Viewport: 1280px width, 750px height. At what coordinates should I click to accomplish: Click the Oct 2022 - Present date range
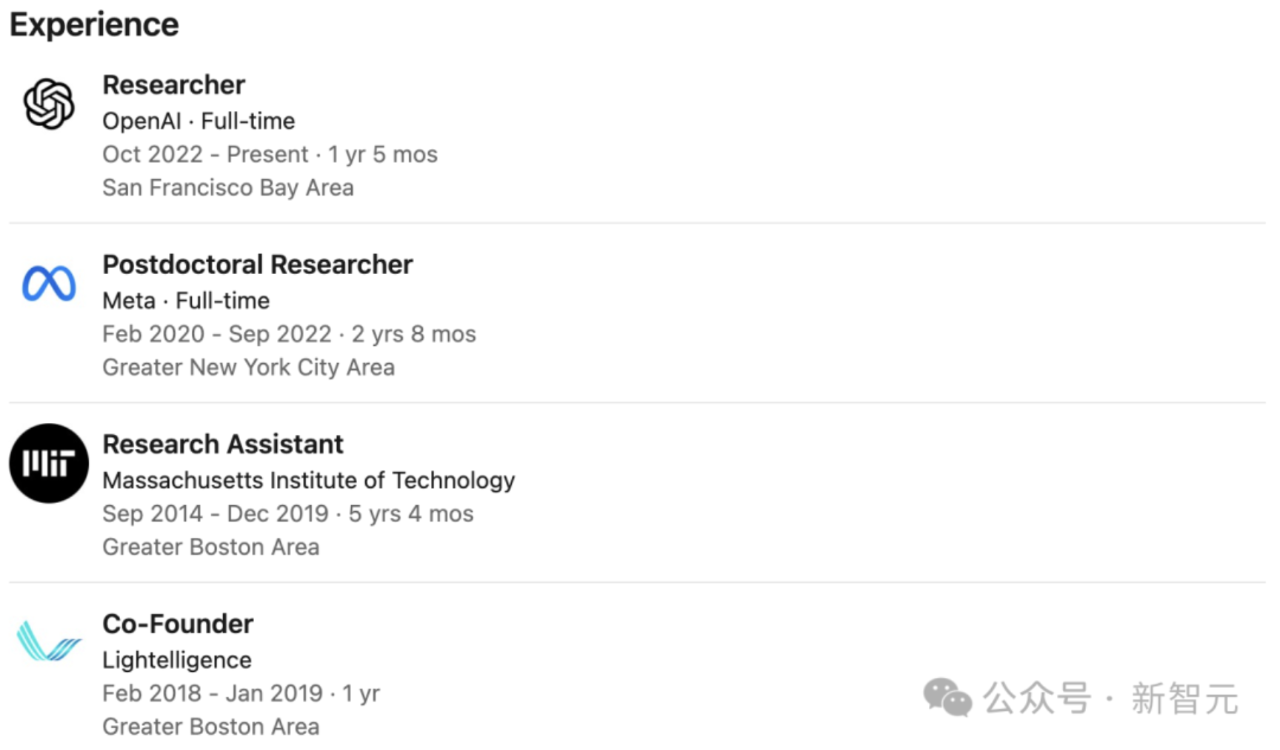(x=205, y=155)
